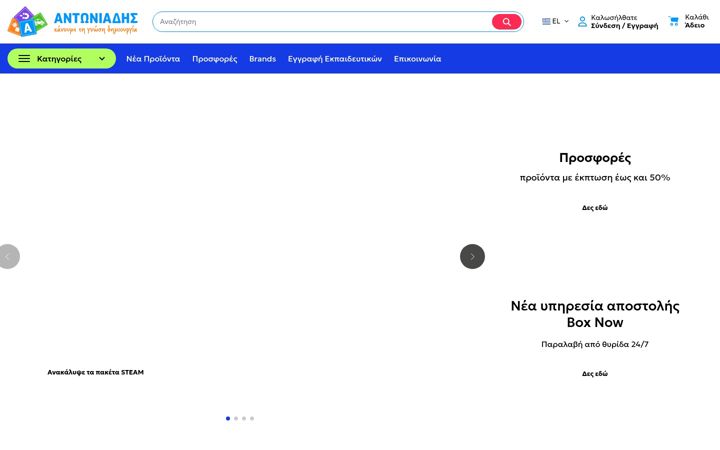The width and height of the screenshot is (720, 450).
Task: Go to Νέα Προϊόντα page
Action: 153,59
